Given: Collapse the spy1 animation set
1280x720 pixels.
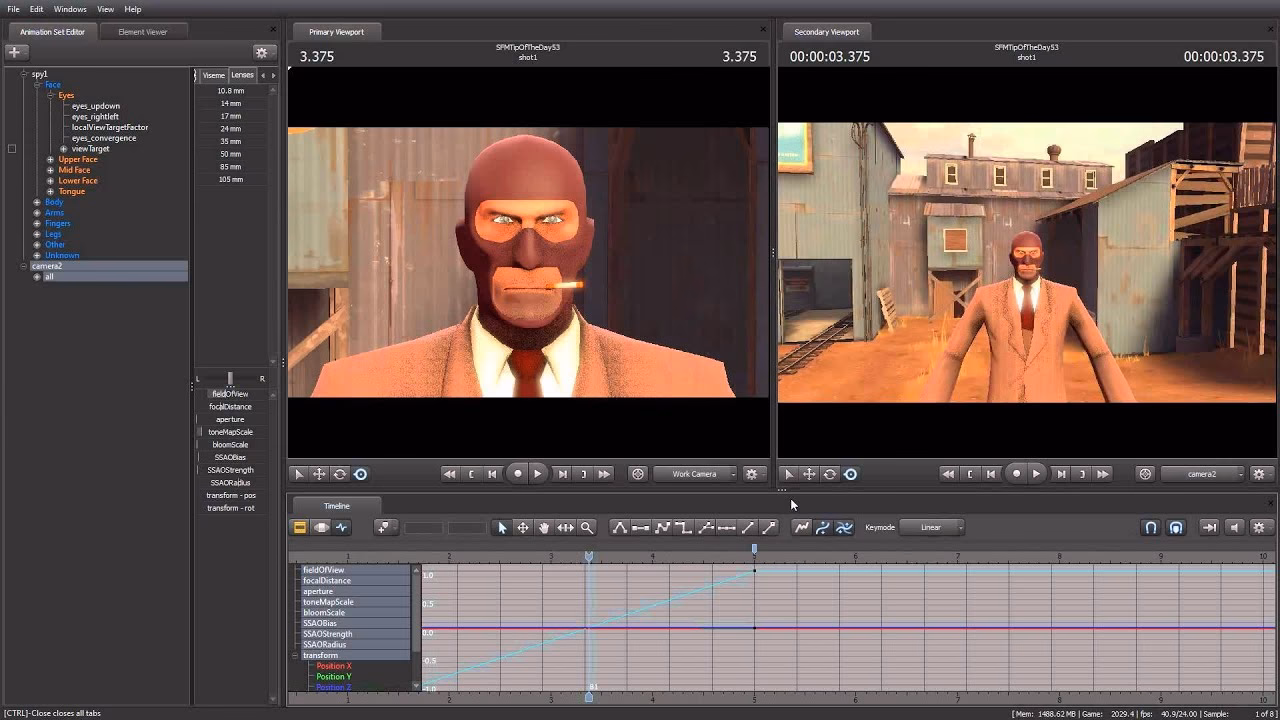Looking at the screenshot, I should click(24, 74).
